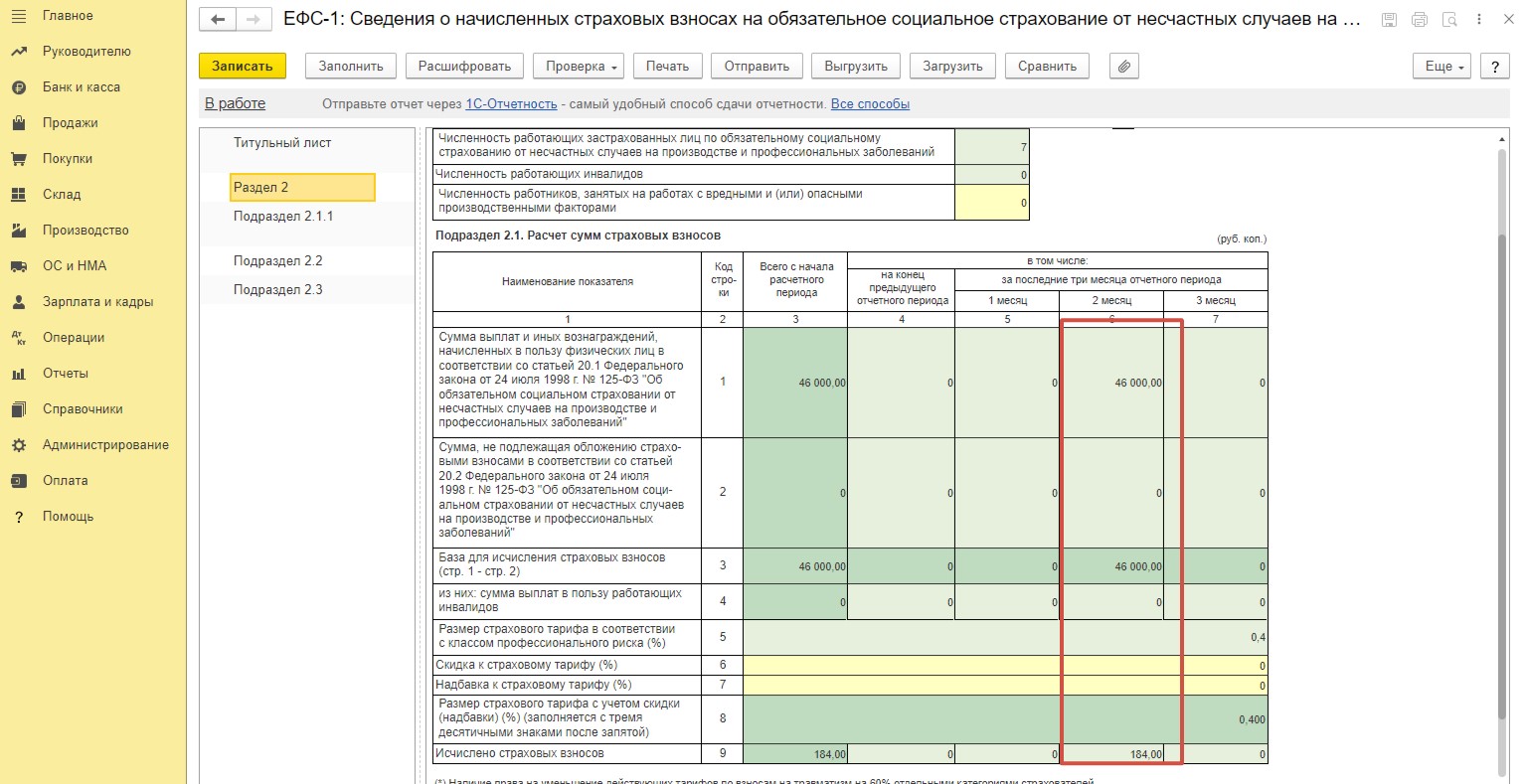Click the Зарплата и кадры menu label

[x=97, y=302]
